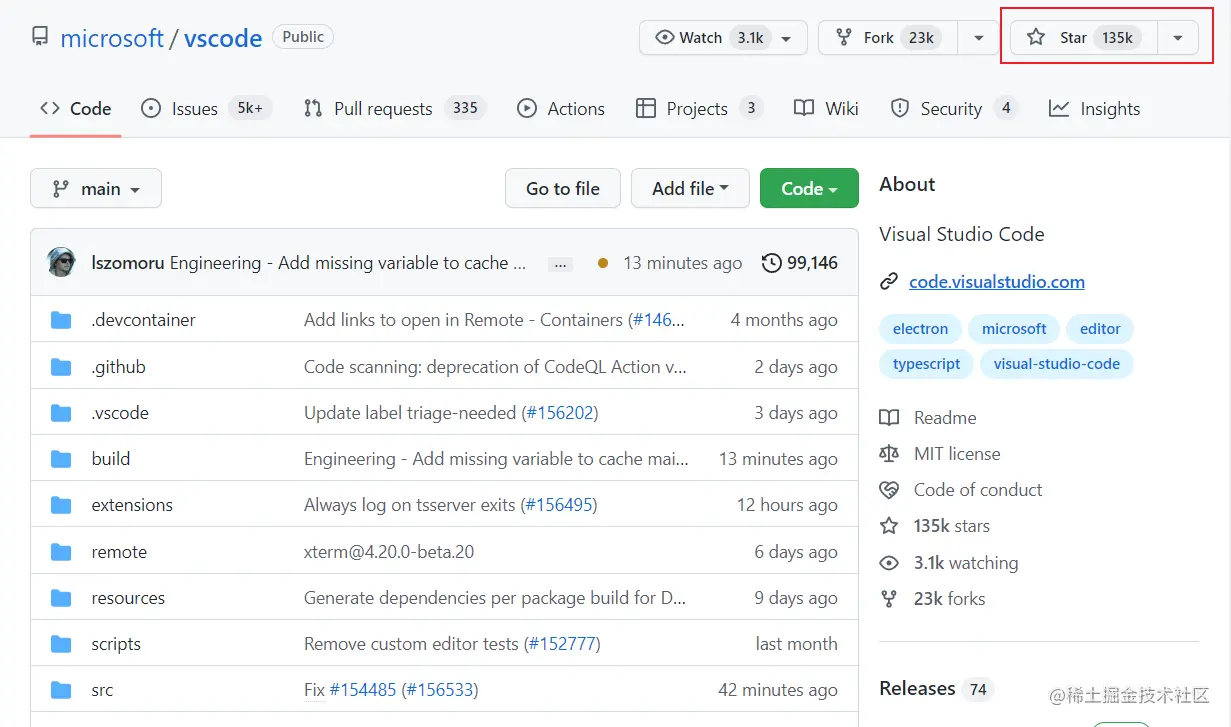1231x727 pixels.
Task: Click the Go to file button
Action: pyautogui.click(x=563, y=188)
